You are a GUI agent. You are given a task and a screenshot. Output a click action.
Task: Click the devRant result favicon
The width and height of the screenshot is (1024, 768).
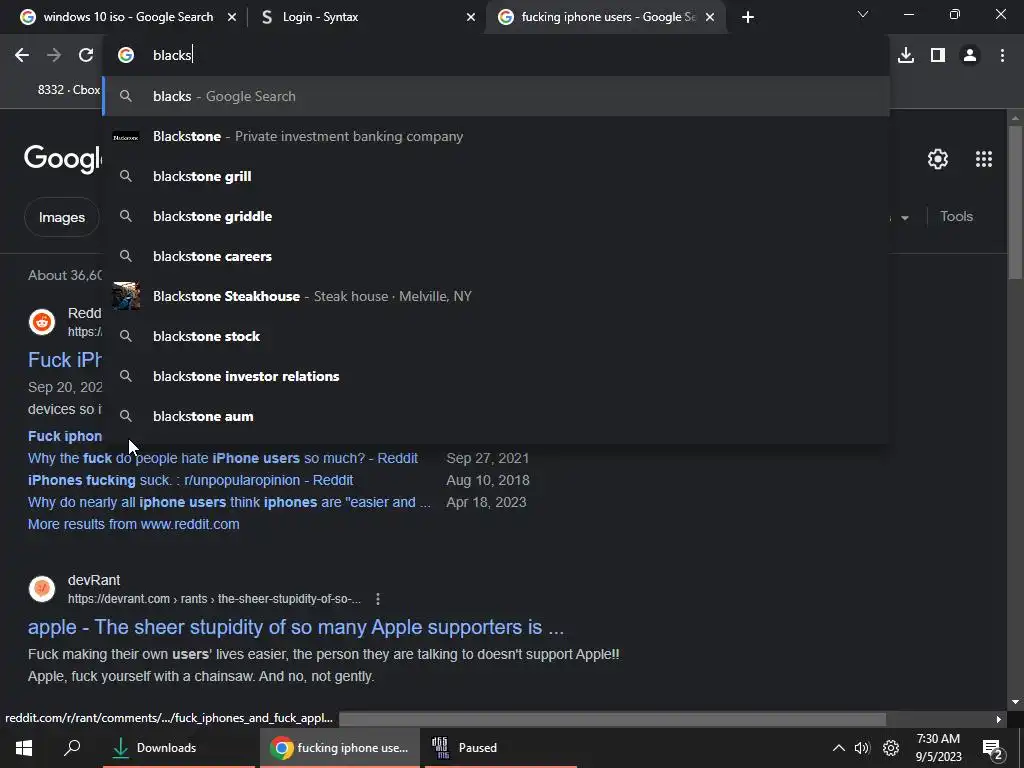click(x=42, y=588)
